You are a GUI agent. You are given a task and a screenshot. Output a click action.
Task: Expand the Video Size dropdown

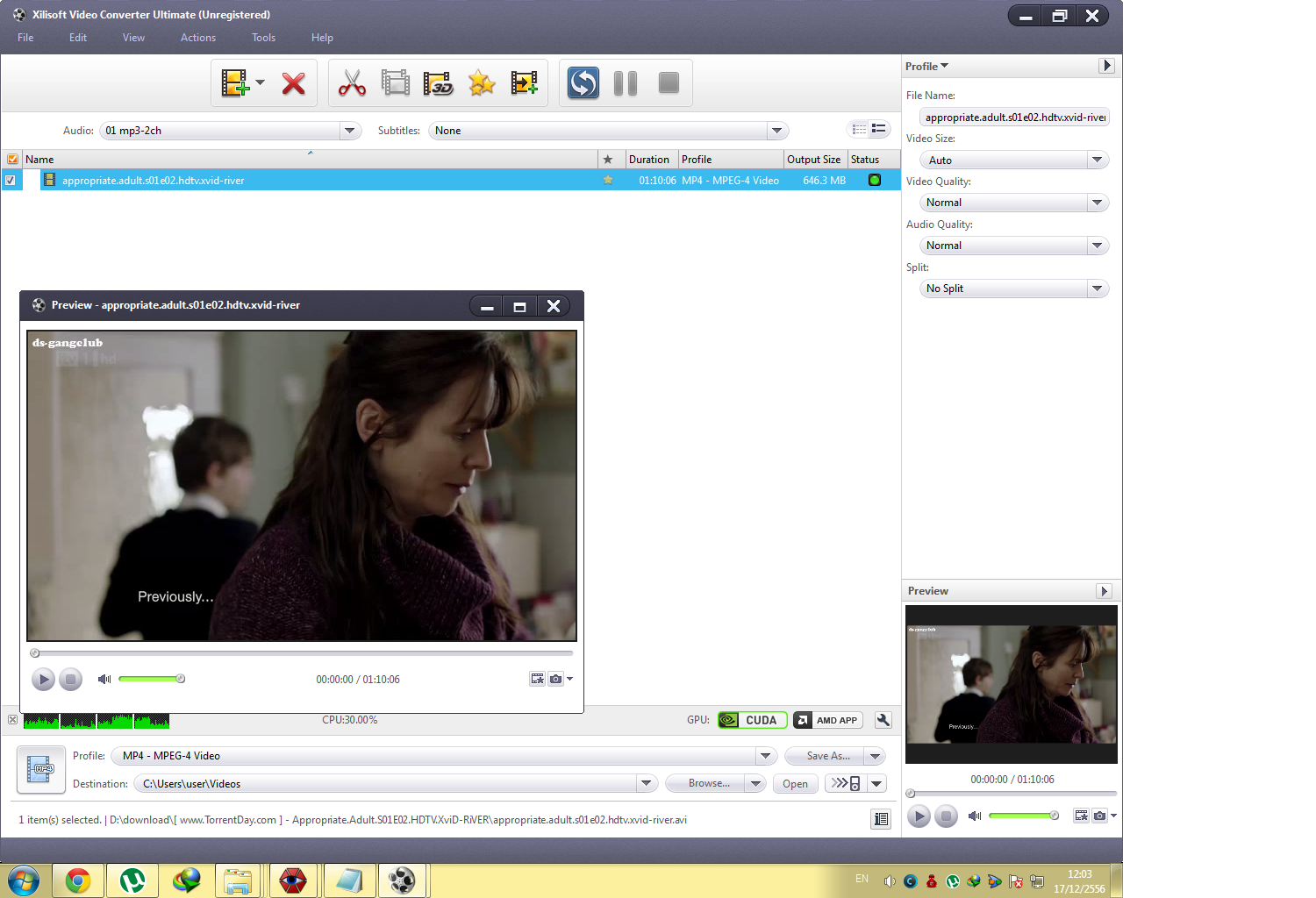1097,160
